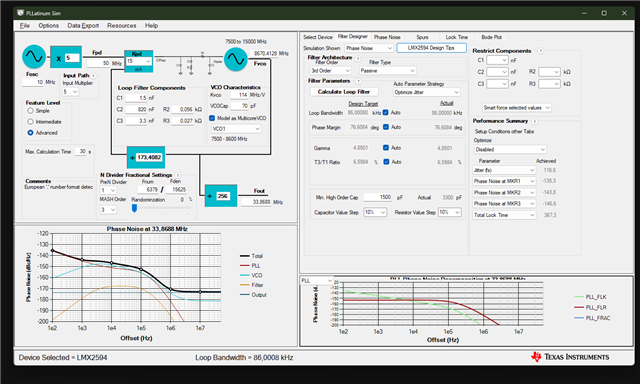Click the Max. Calculation Time field
This screenshot has width=640, height=384.
pos(80,151)
